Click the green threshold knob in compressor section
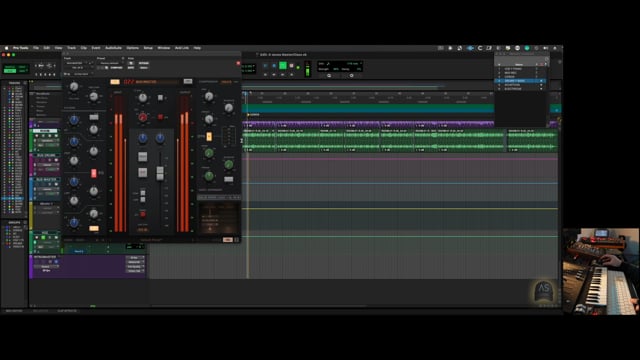Viewport: 640px width, 360px height. tap(209, 153)
